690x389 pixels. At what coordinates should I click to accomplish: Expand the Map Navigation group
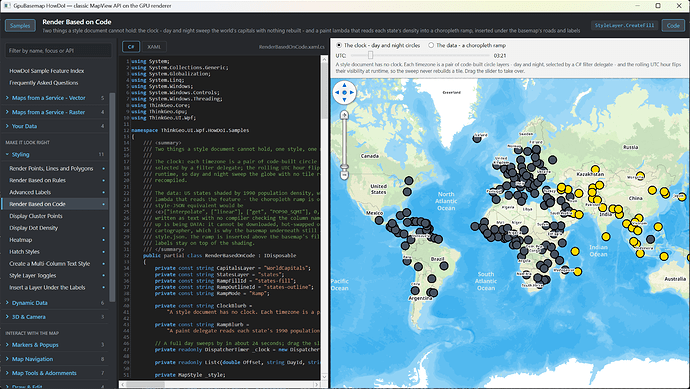pos(55,359)
